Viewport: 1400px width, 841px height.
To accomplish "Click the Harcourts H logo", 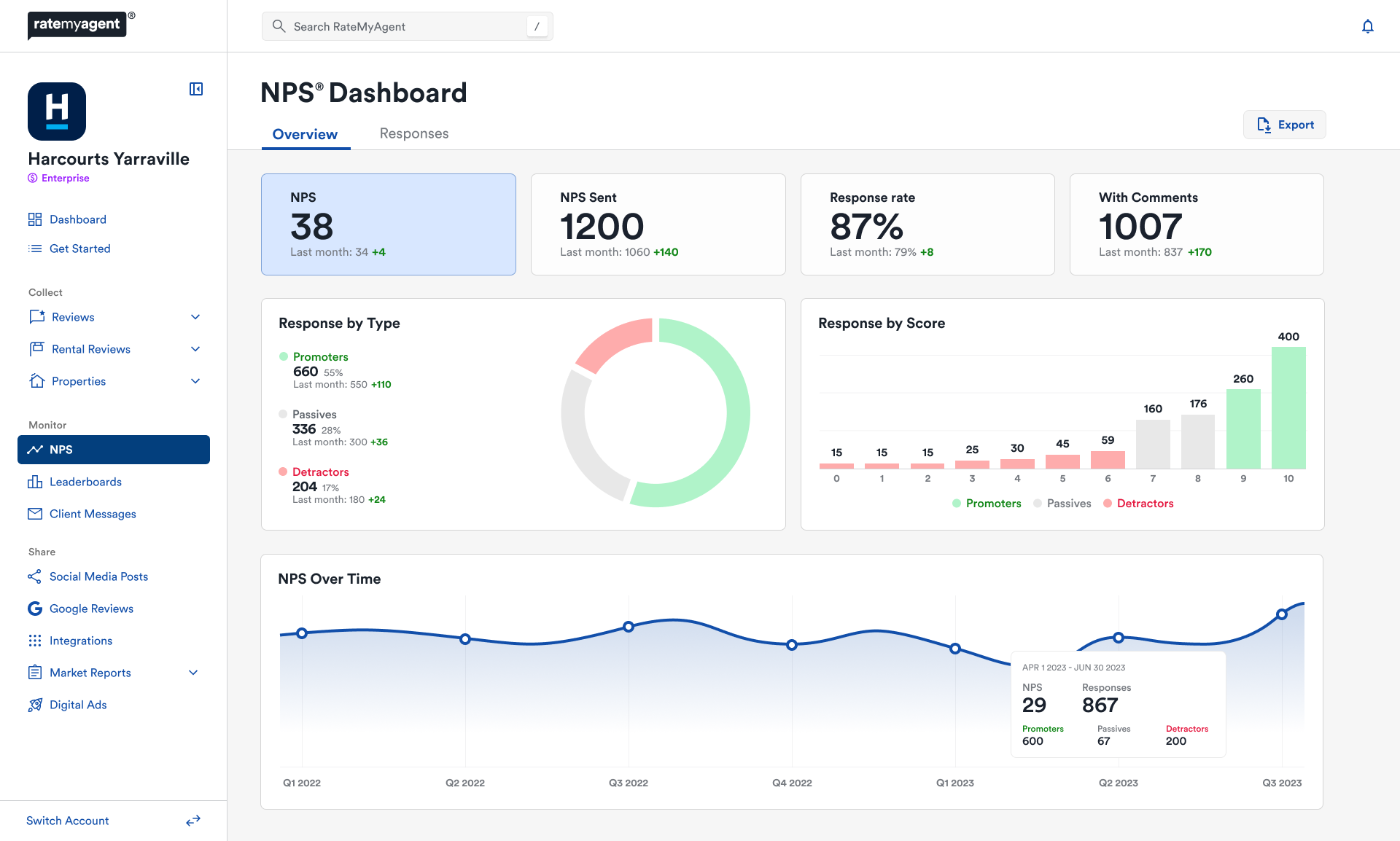I will (x=57, y=112).
